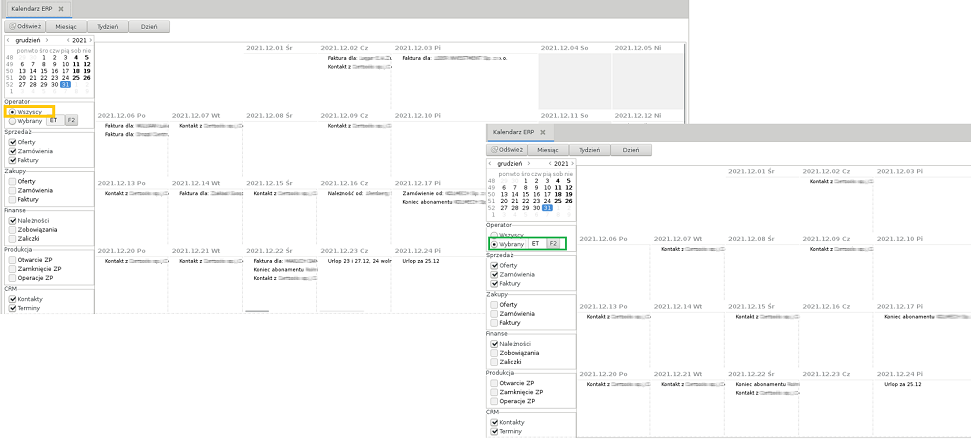
Task: Uncheck Należności in back window
Action: [x=12, y=220]
